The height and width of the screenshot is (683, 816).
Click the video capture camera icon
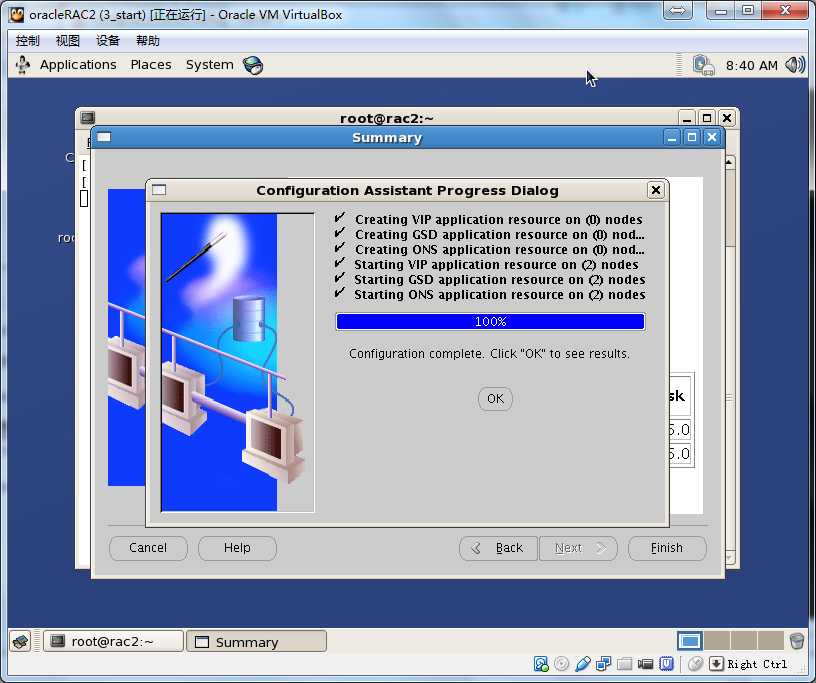coord(645,664)
